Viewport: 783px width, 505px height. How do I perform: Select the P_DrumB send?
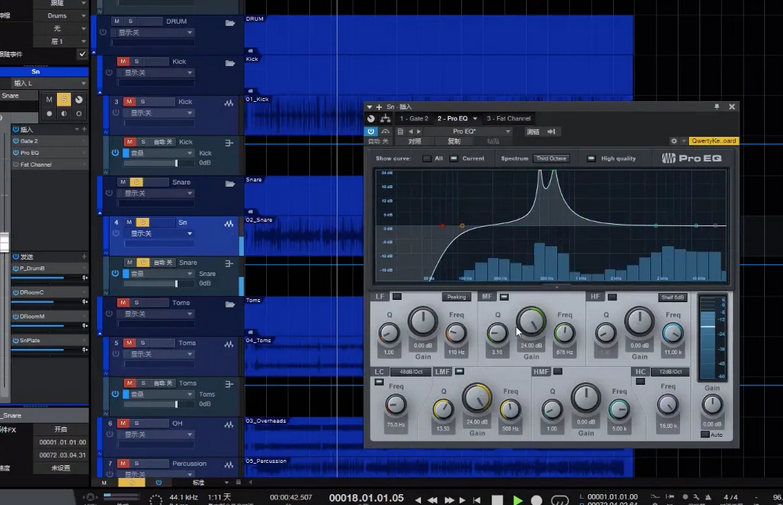click(x=49, y=268)
